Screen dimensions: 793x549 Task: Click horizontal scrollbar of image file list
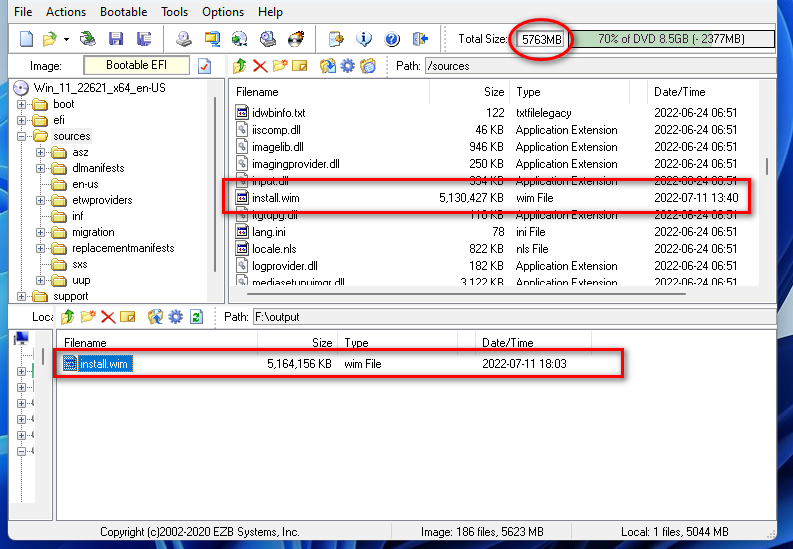(x=465, y=294)
